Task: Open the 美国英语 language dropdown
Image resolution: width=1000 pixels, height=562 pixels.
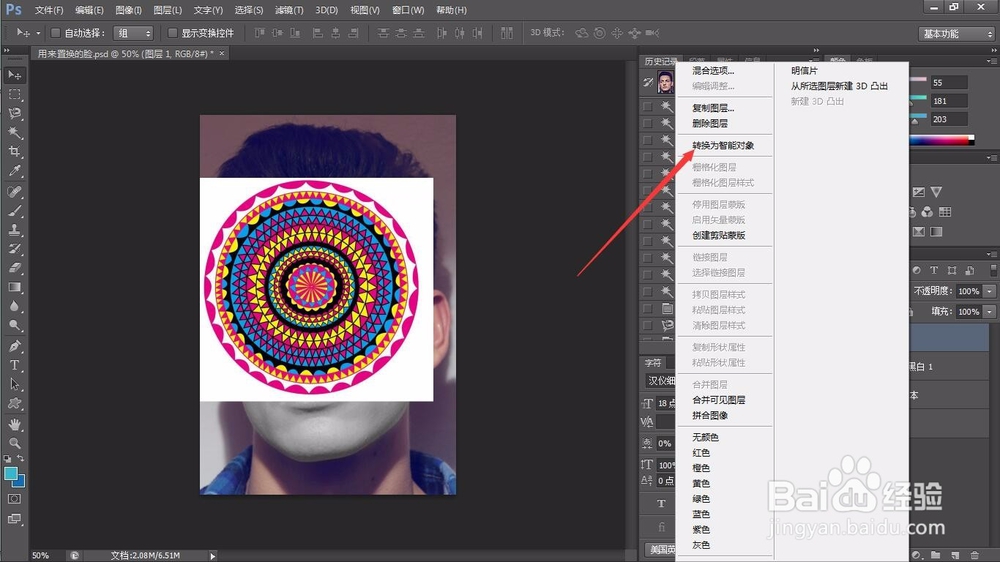Action: (659, 549)
